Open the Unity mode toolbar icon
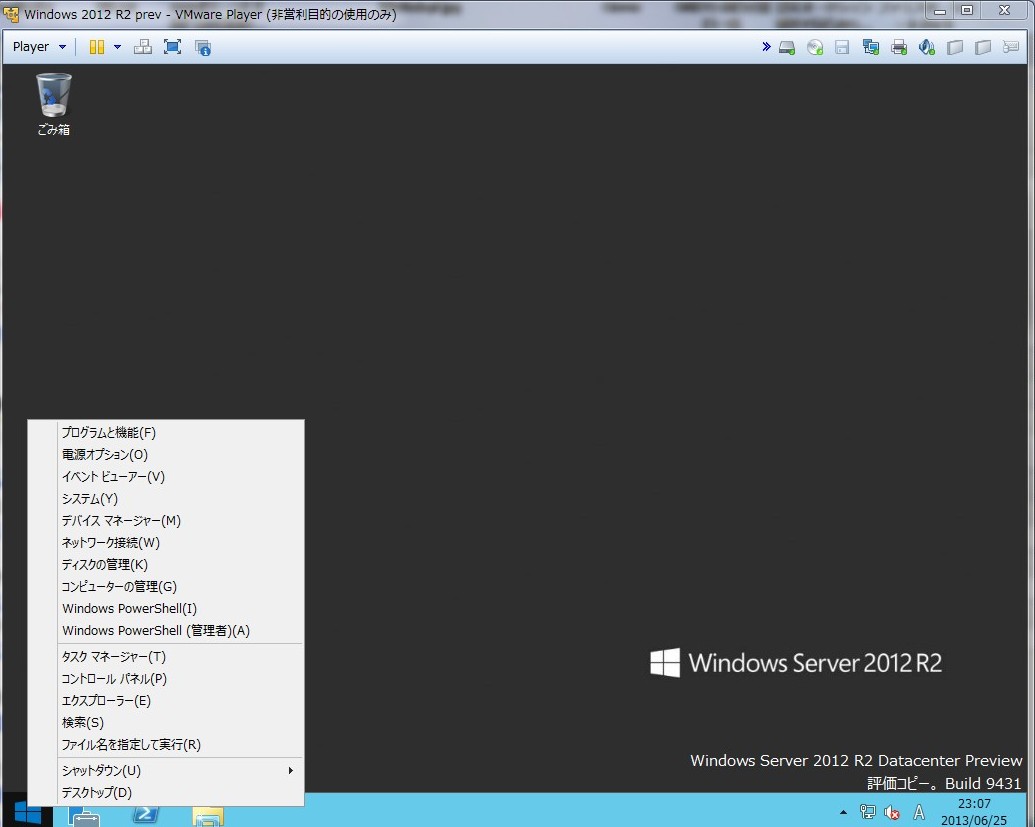 click(x=144, y=46)
